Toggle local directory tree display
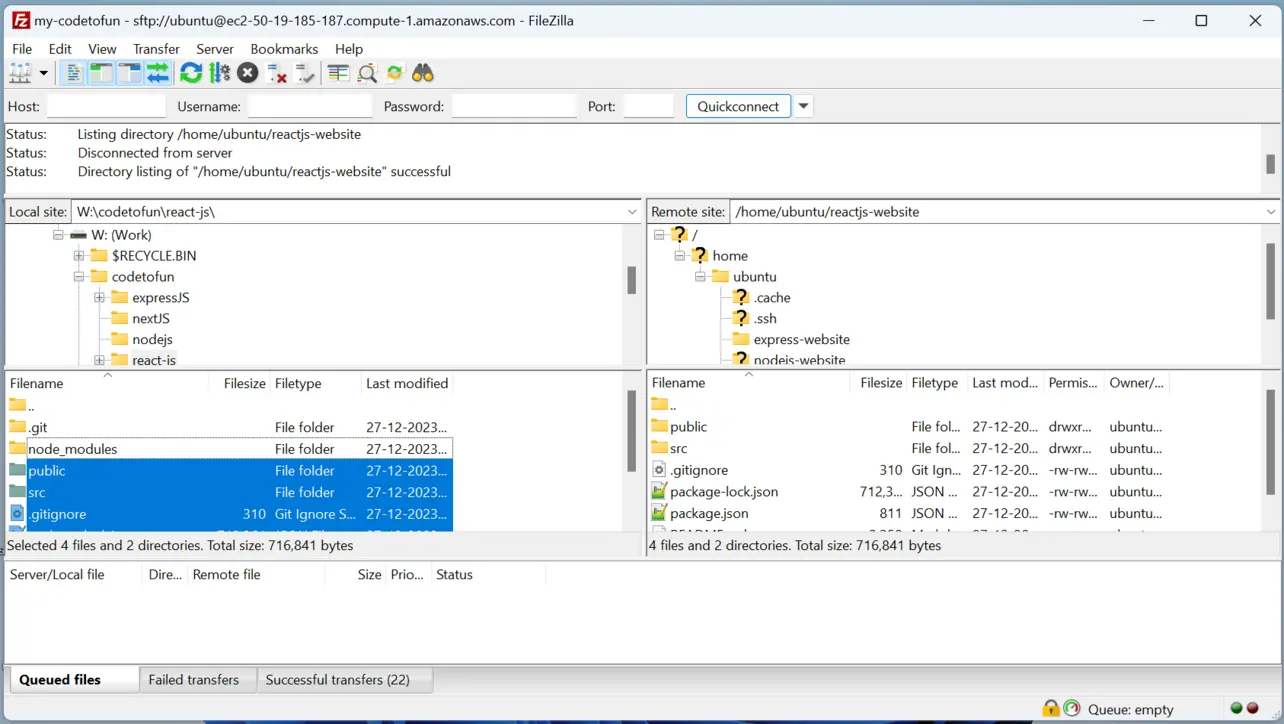 101,73
